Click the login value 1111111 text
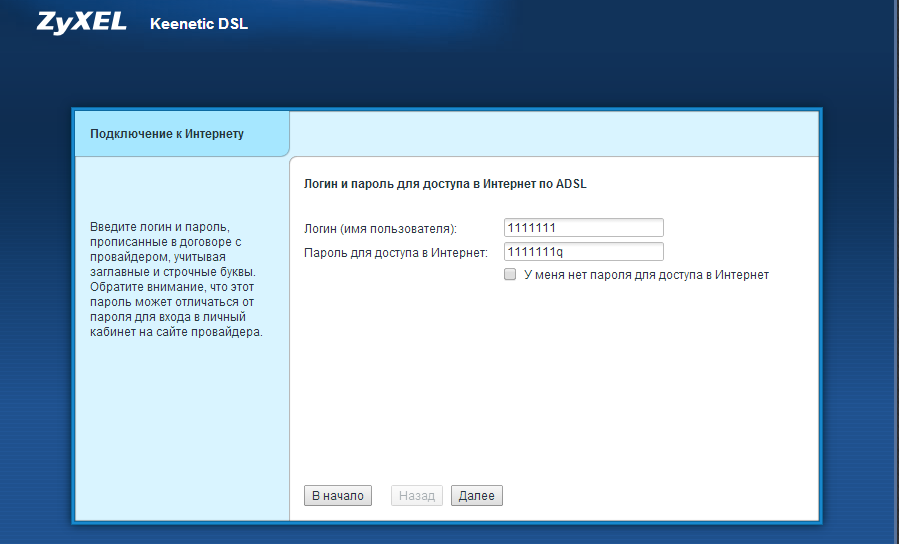 531,228
